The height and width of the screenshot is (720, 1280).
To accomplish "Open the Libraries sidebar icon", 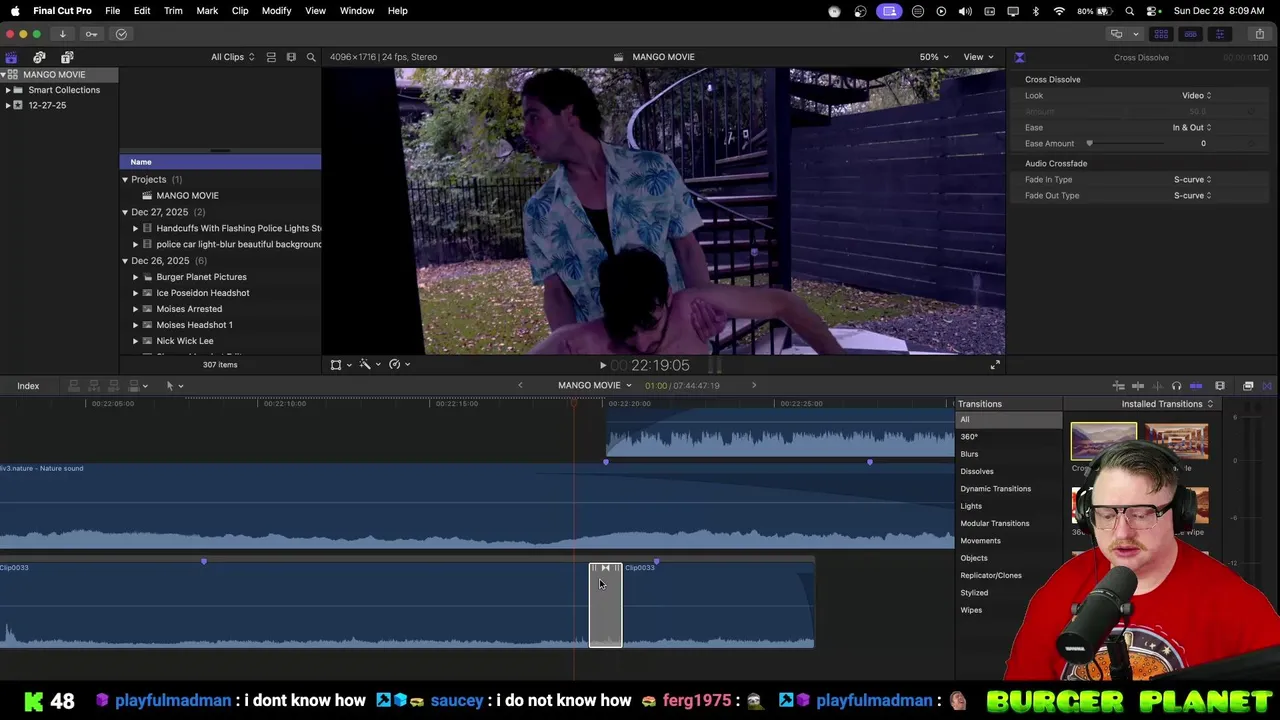I will (11, 57).
